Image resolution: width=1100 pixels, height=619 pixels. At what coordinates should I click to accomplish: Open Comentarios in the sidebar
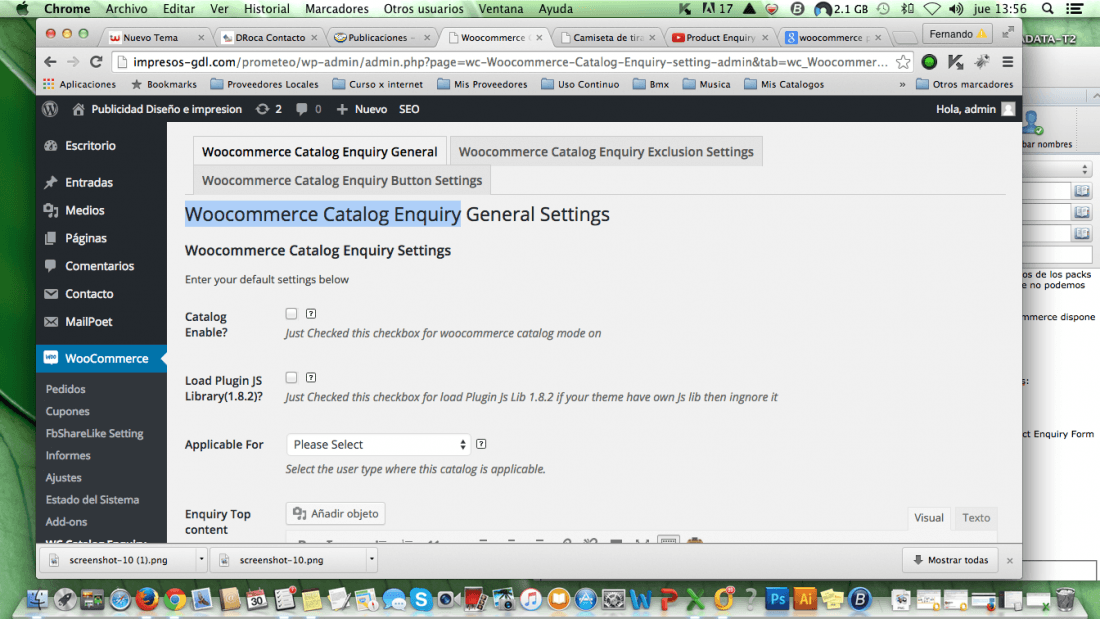[x=101, y=266]
